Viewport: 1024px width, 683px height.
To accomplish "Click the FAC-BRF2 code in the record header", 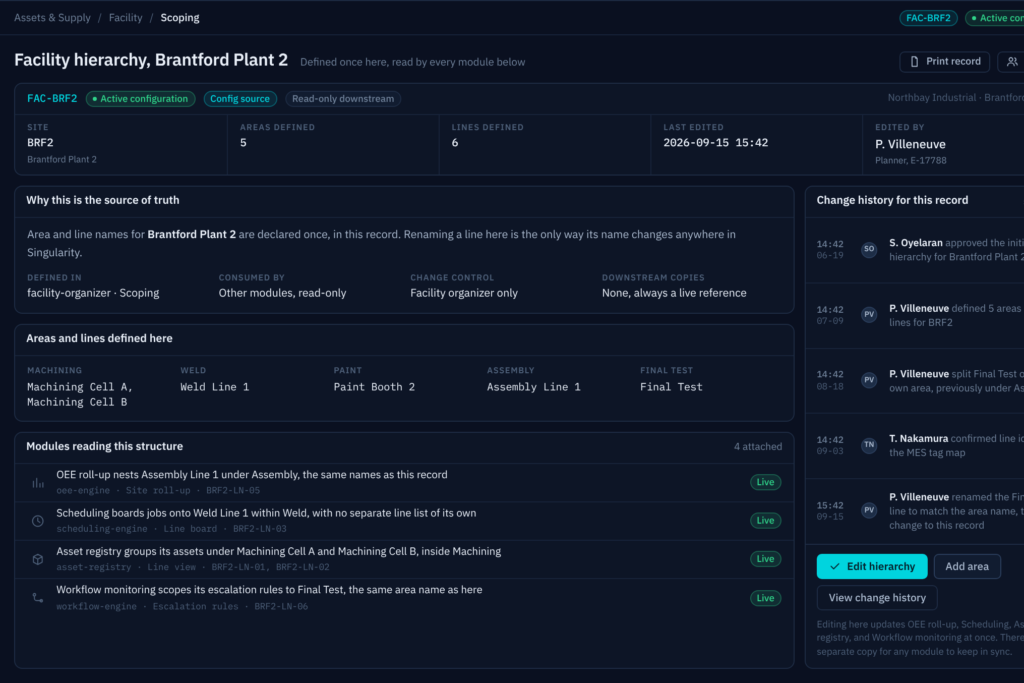I will tap(52, 99).
